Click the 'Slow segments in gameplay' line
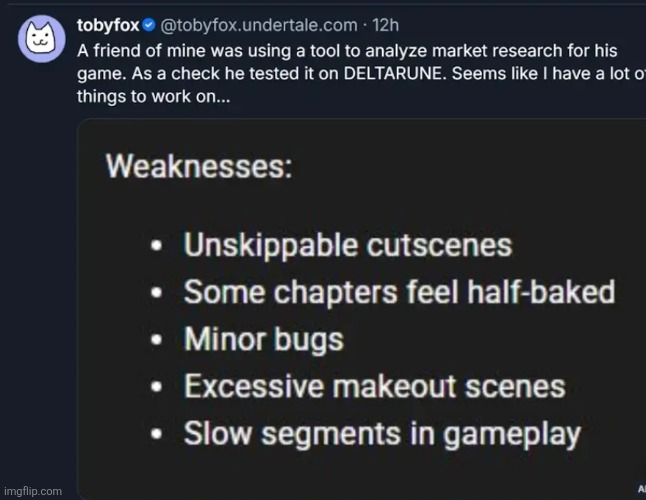 pyautogui.click(x=382, y=434)
